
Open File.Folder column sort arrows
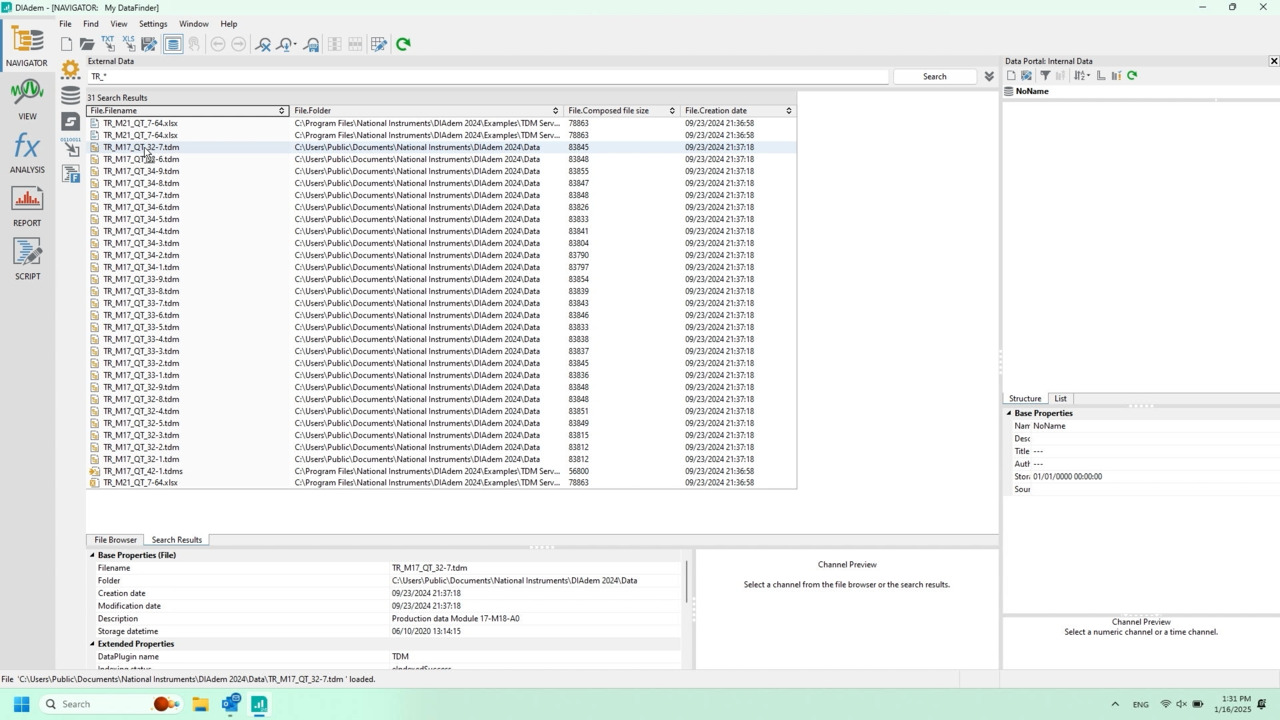(555, 111)
